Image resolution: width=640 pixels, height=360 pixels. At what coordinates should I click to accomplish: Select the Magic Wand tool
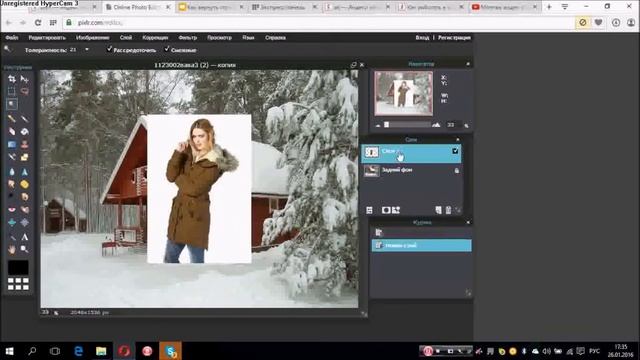point(12,104)
